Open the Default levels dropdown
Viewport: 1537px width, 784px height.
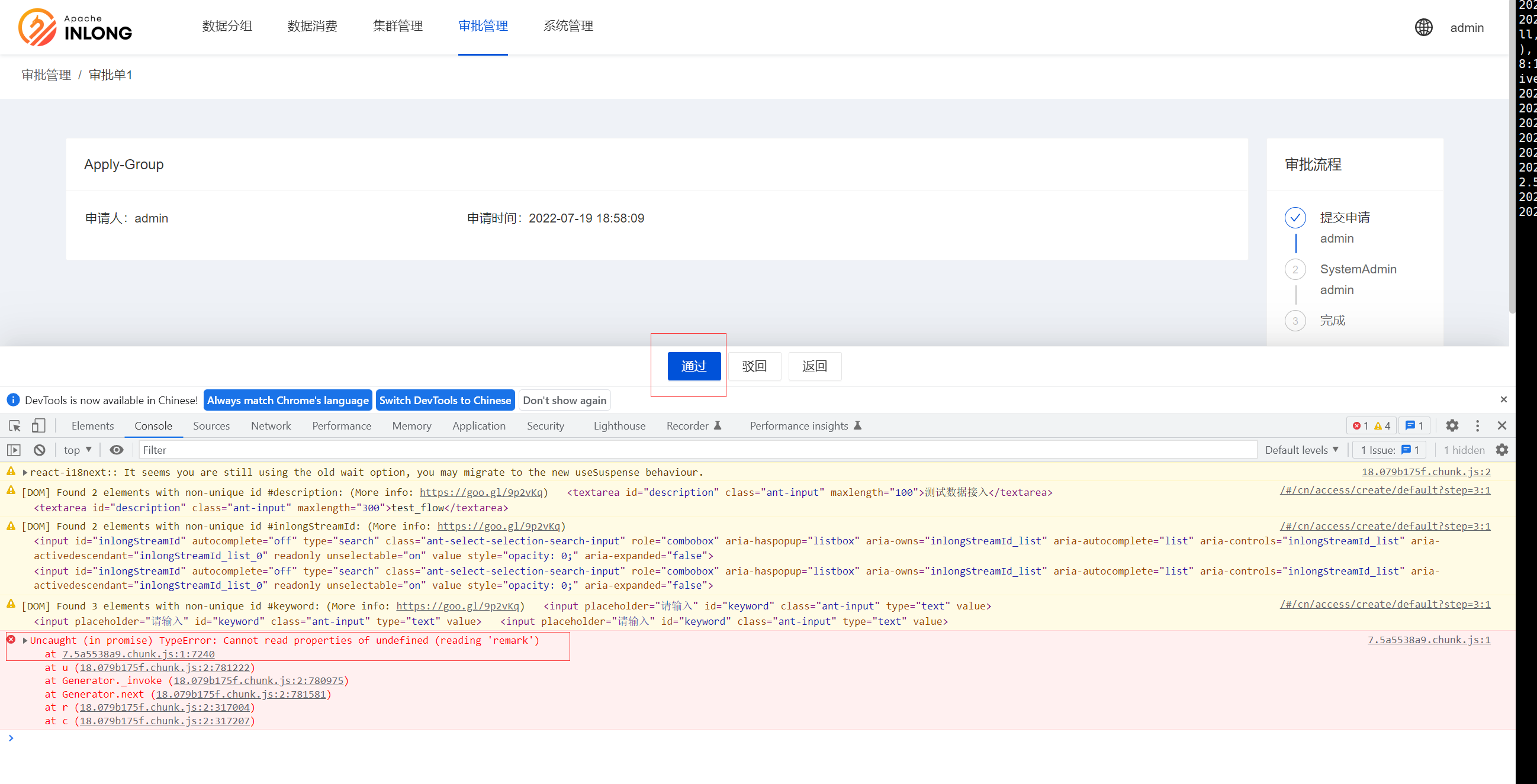click(1301, 450)
